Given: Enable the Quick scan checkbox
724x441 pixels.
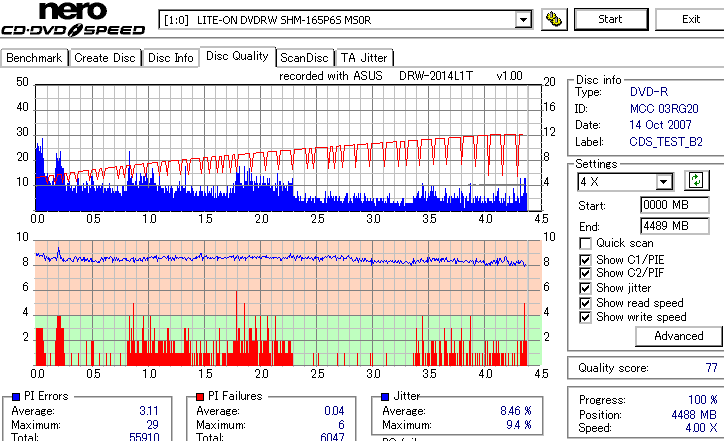Looking at the screenshot, I should (x=585, y=243).
